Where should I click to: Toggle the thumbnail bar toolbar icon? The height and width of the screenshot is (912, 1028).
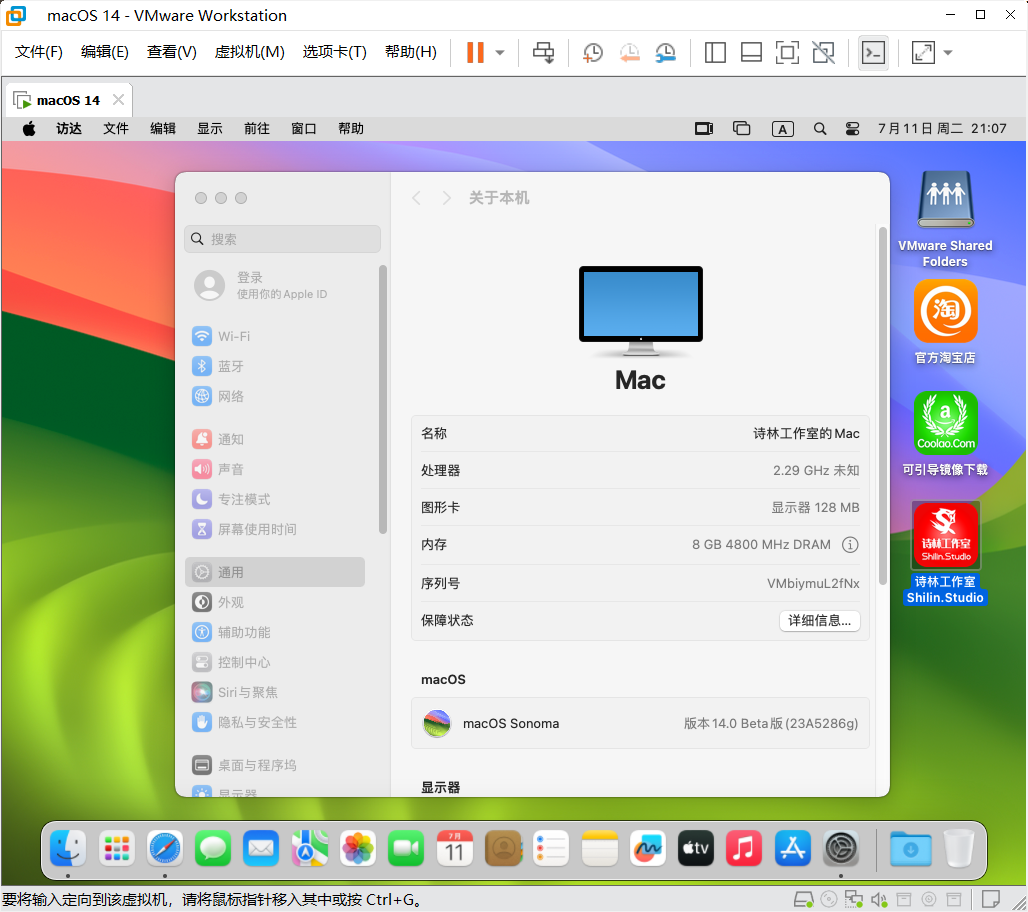click(751, 52)
